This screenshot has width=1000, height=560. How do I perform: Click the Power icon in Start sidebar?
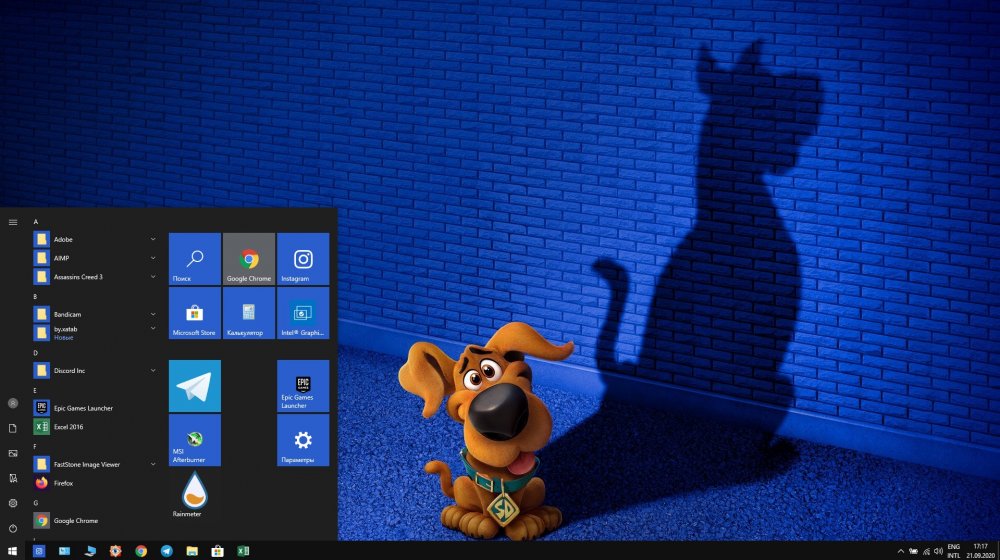(x=13, y=528)
